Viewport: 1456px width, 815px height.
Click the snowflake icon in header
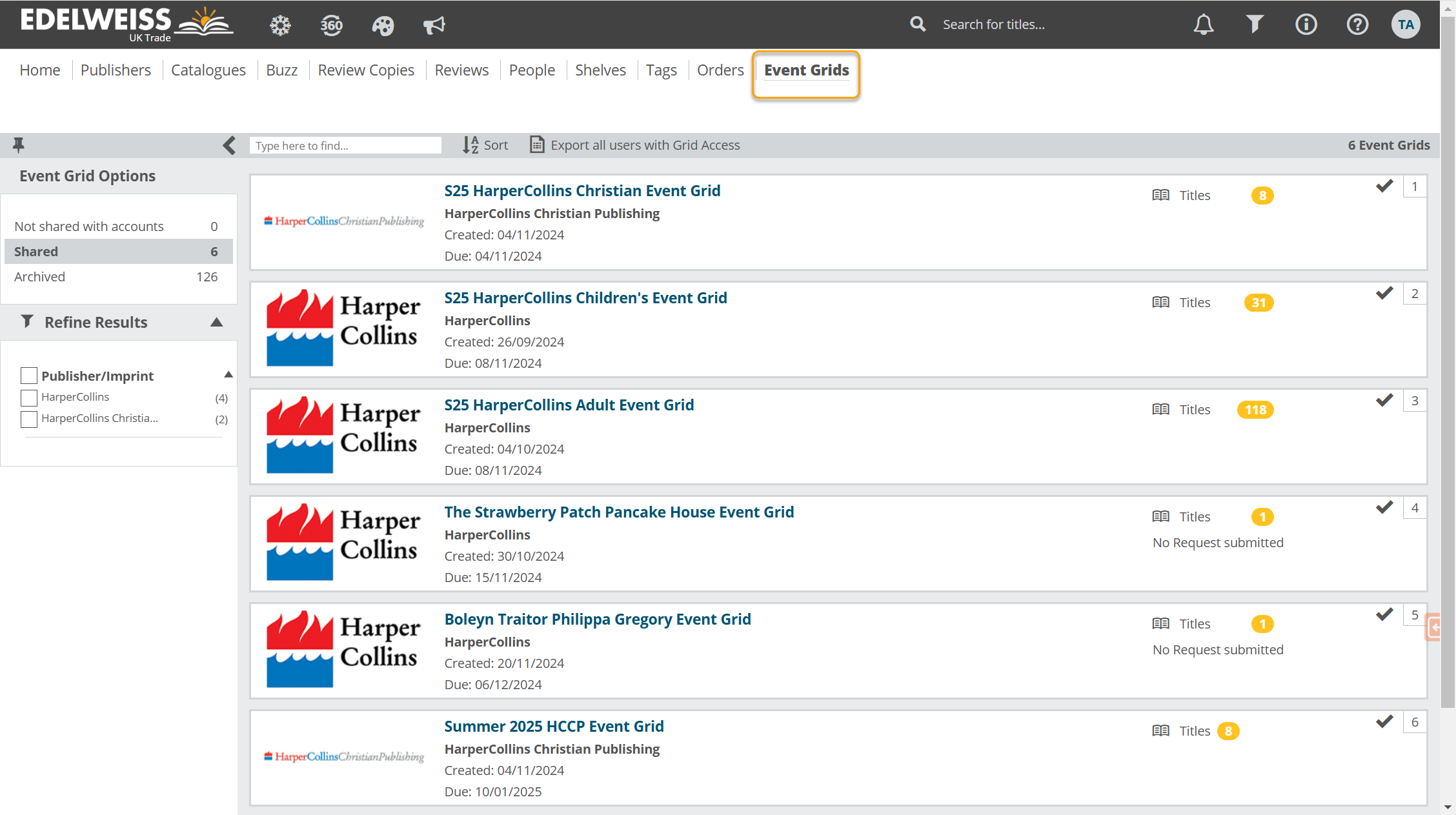coord(280,25)
